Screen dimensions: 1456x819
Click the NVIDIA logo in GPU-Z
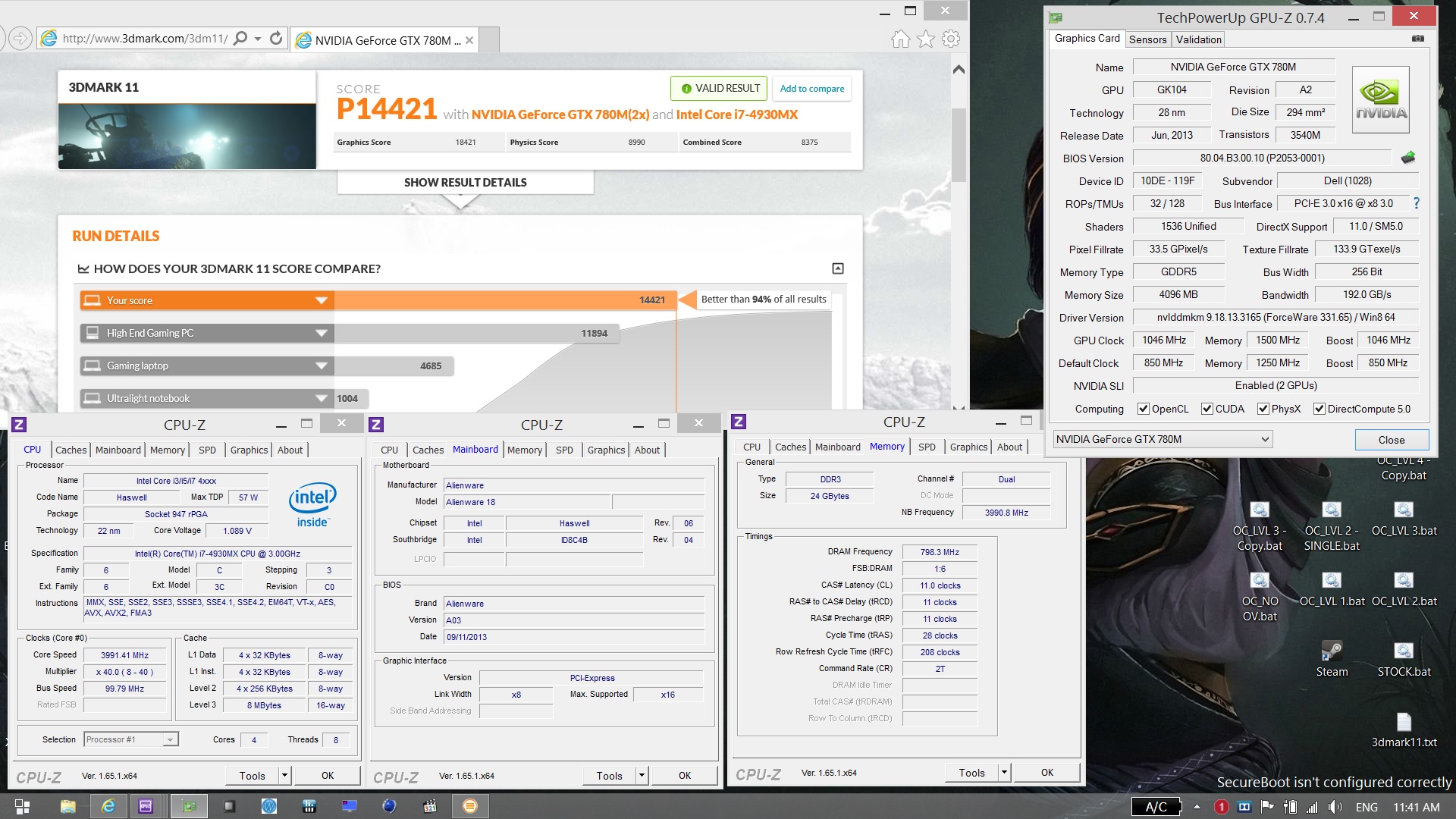[x=1381, y=100]
